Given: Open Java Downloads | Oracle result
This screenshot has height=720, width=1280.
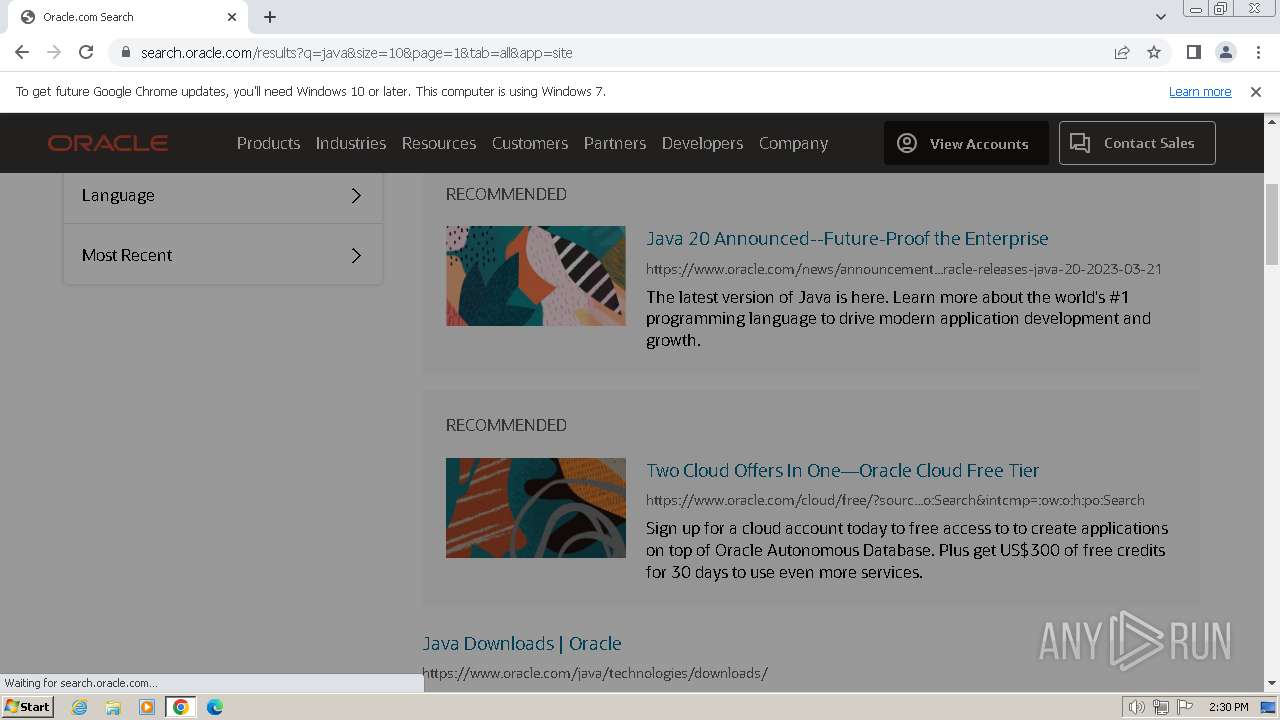Looking at the screenshot, I should pos(522,643).
